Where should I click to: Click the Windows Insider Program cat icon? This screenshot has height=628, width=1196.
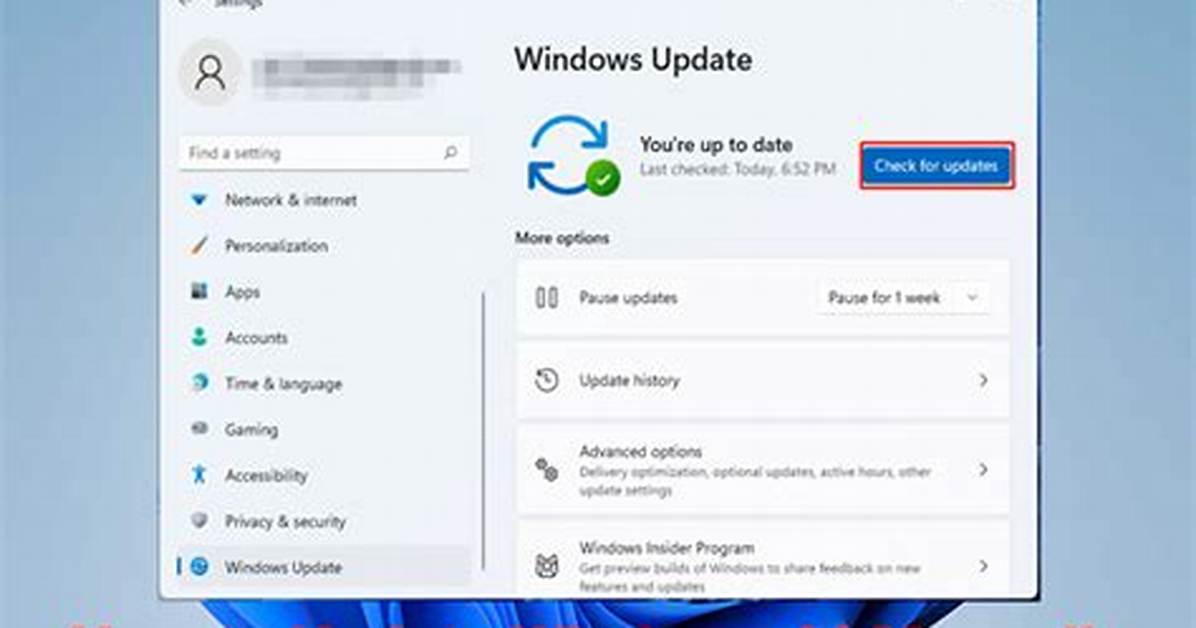point(547,566)
